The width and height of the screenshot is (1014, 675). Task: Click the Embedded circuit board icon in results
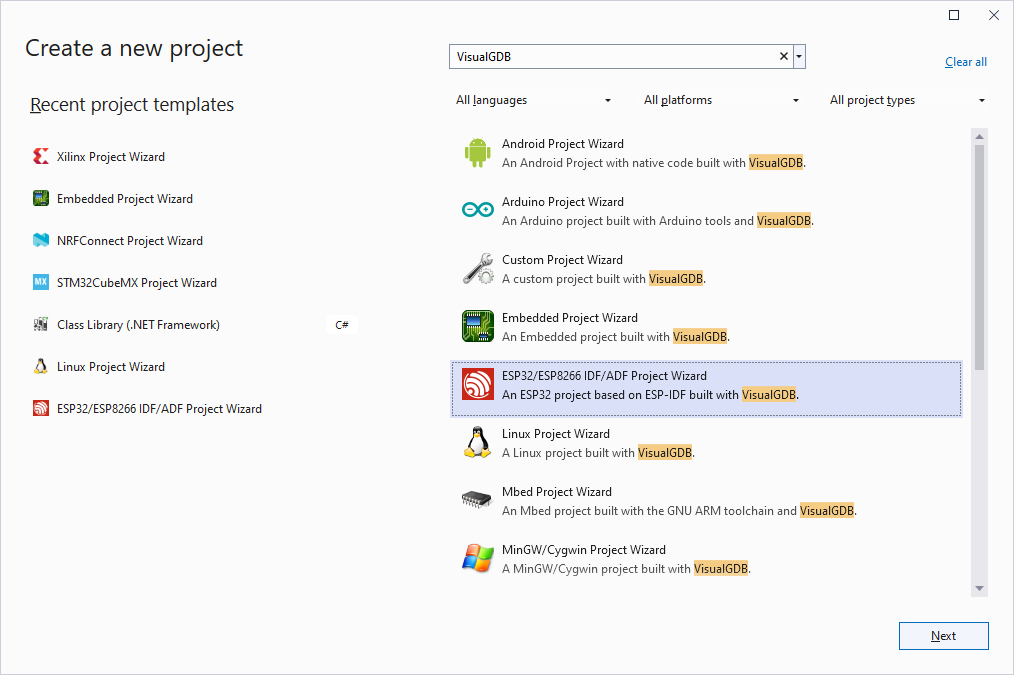478,326
